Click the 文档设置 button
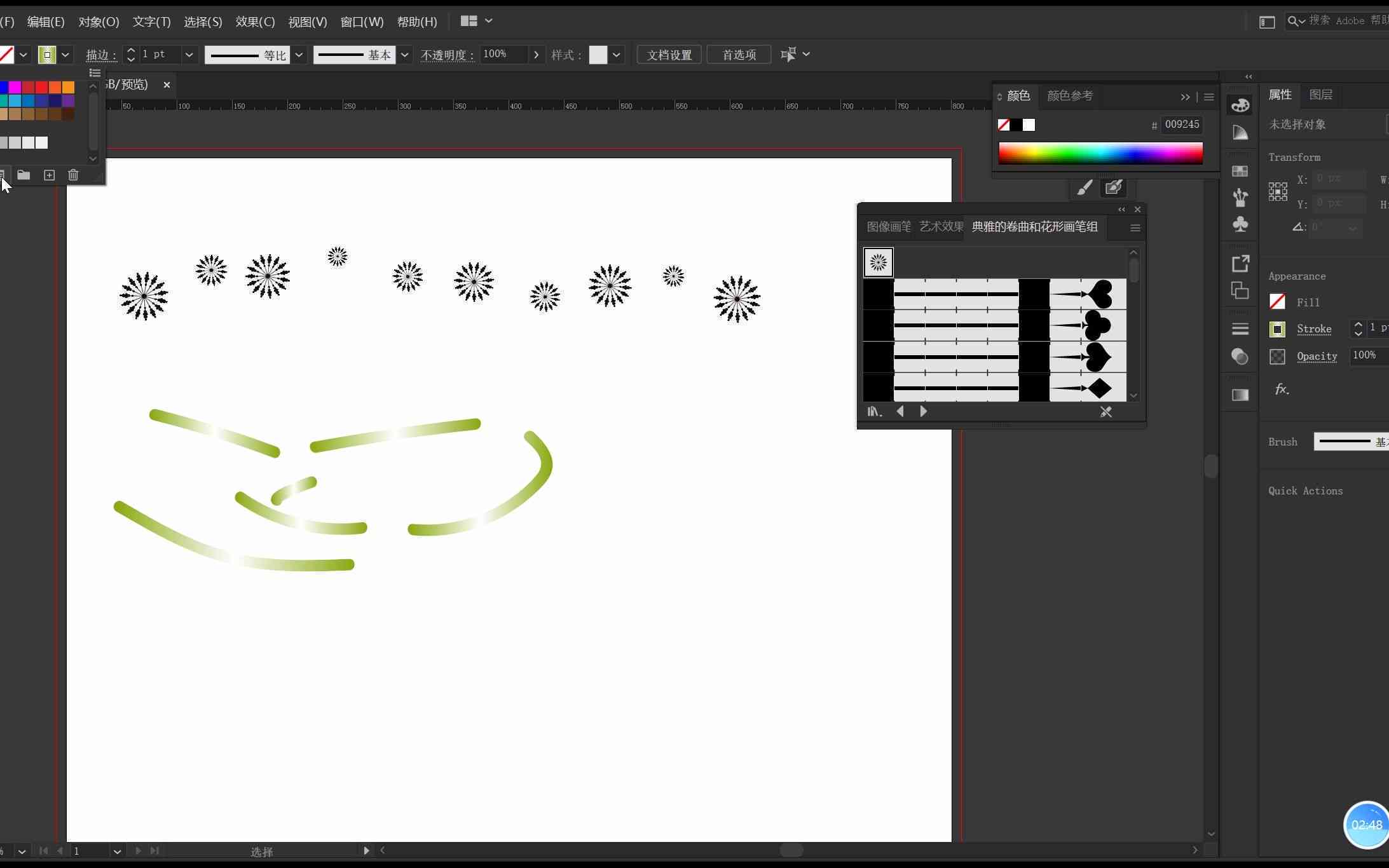1389x868 pixels. [669, 55]
